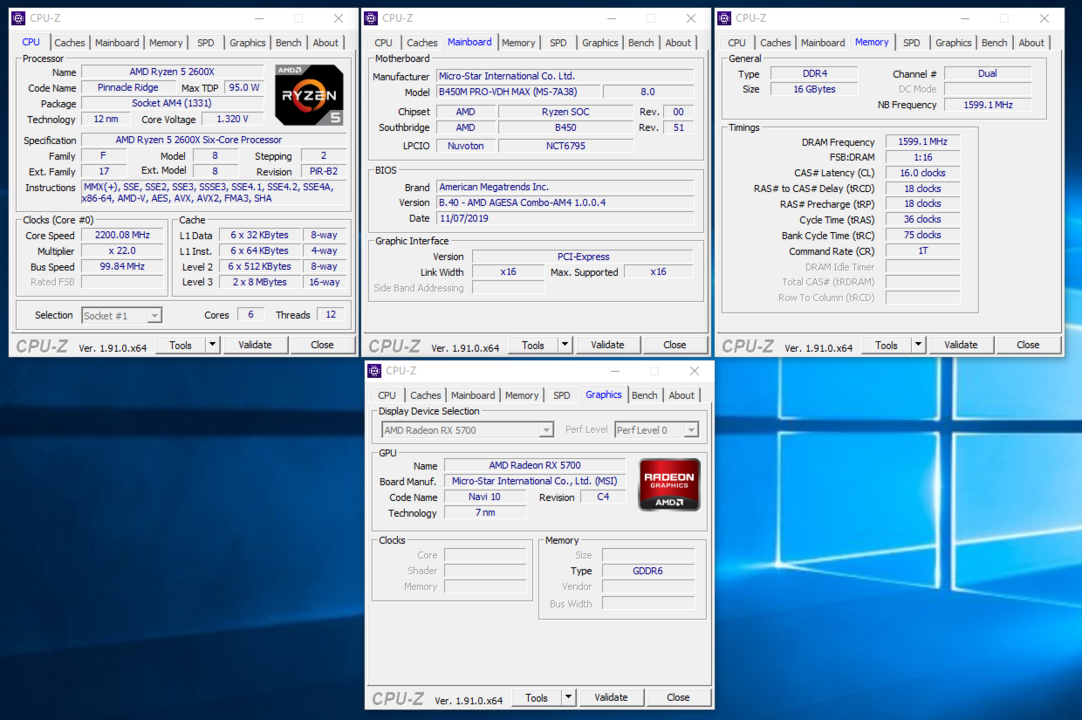This screenshot has height=720, width=1082.
Task: Click Validate in the Memory window
Action: coord(961,345)
